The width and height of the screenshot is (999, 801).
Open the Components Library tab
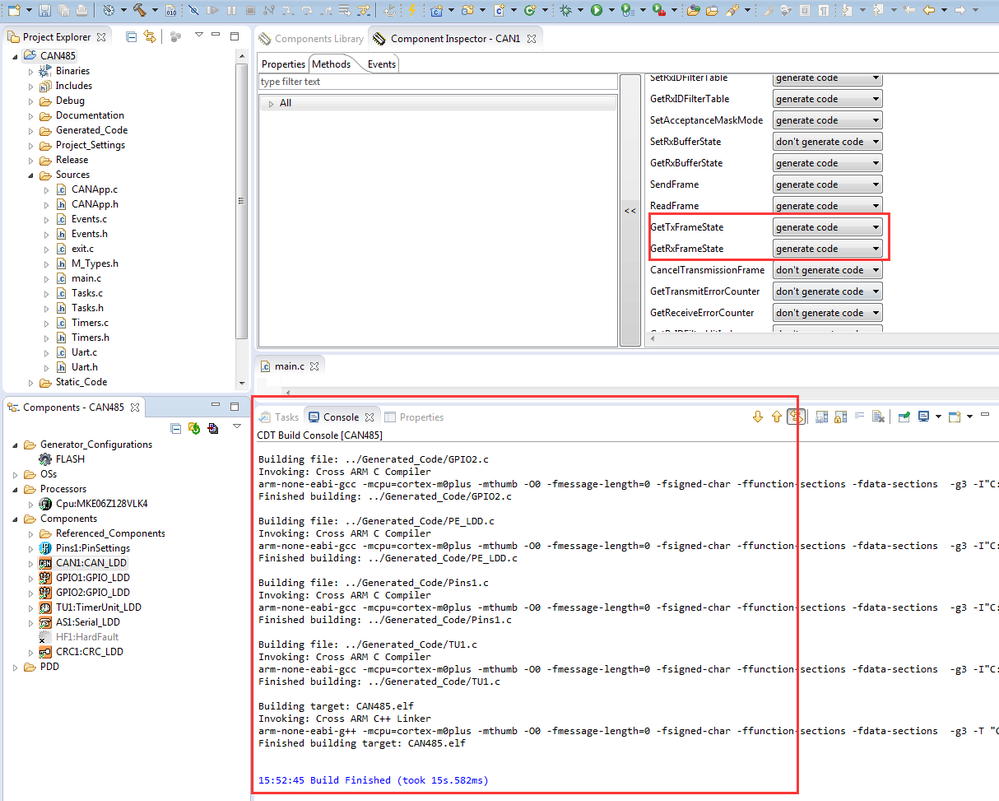click(x=311, y=39)
